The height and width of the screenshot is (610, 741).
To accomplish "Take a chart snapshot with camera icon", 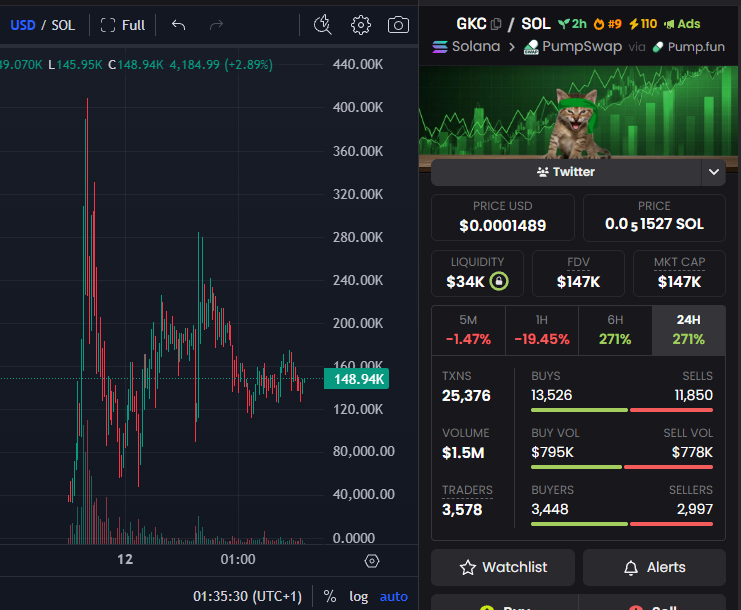I will pos(398,25).
